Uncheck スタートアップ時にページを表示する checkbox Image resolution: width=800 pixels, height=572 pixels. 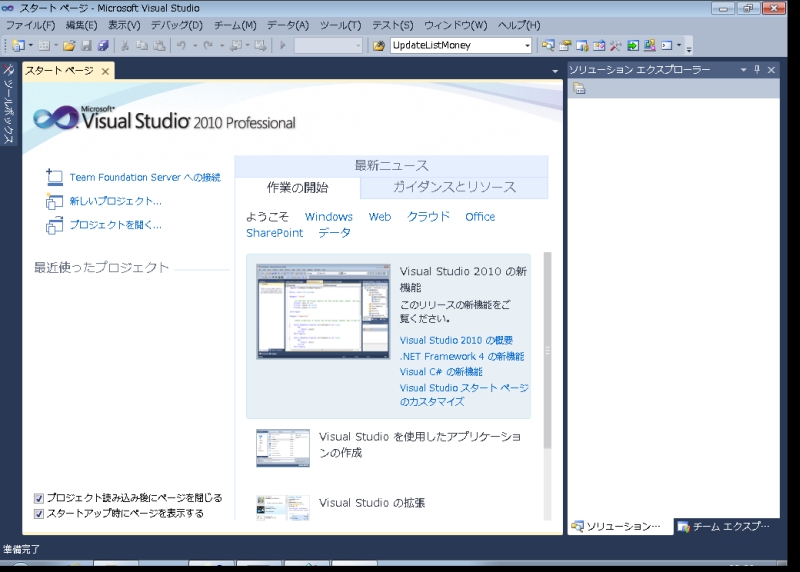pos(39,513)
